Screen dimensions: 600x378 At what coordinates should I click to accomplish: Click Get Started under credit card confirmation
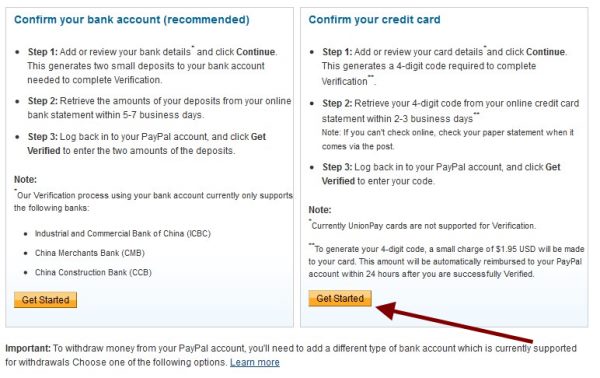coord(340,298)
